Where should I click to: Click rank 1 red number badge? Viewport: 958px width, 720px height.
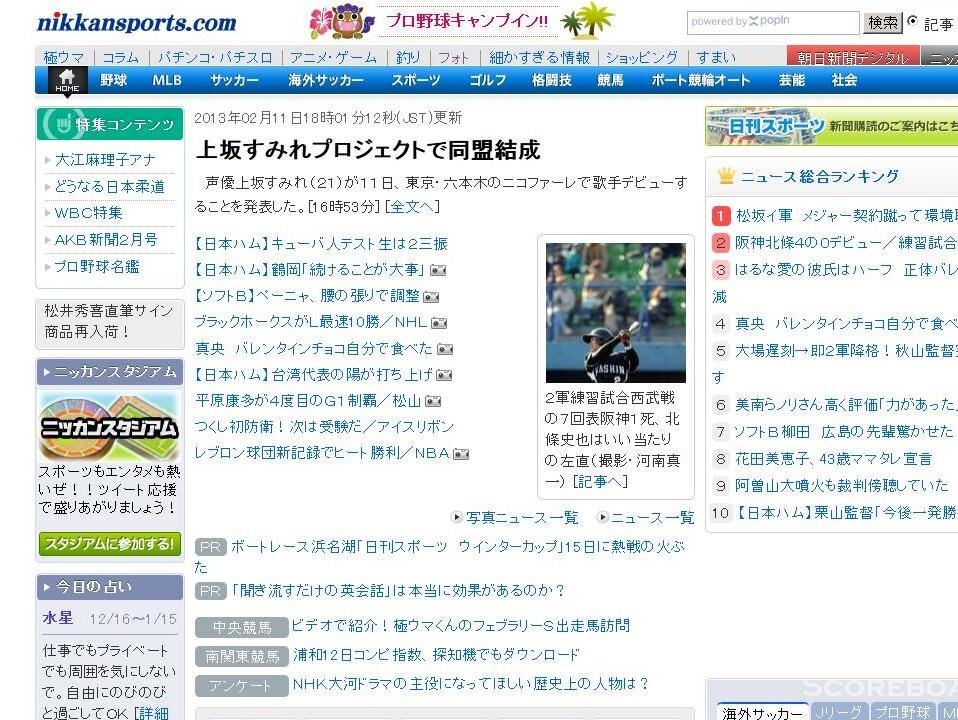click(721, 216)
